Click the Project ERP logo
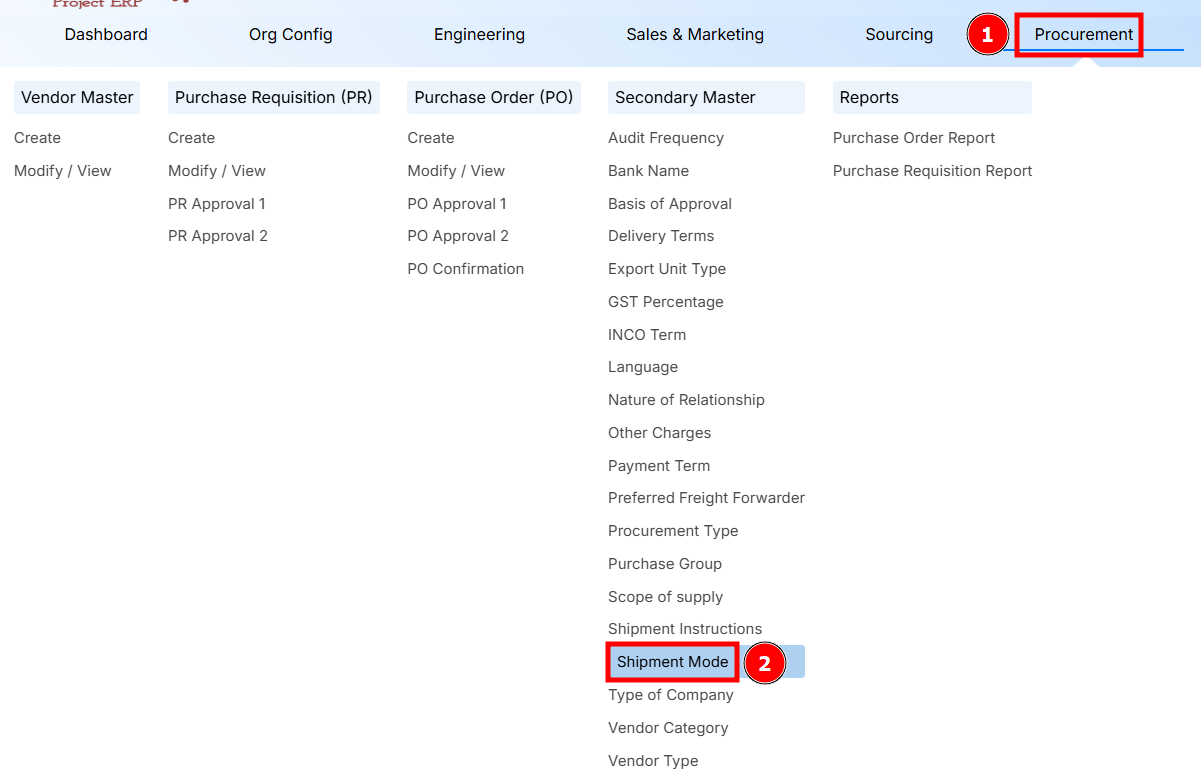The width and height of the screenshot is (1201, 778). [x=97, y=4]
